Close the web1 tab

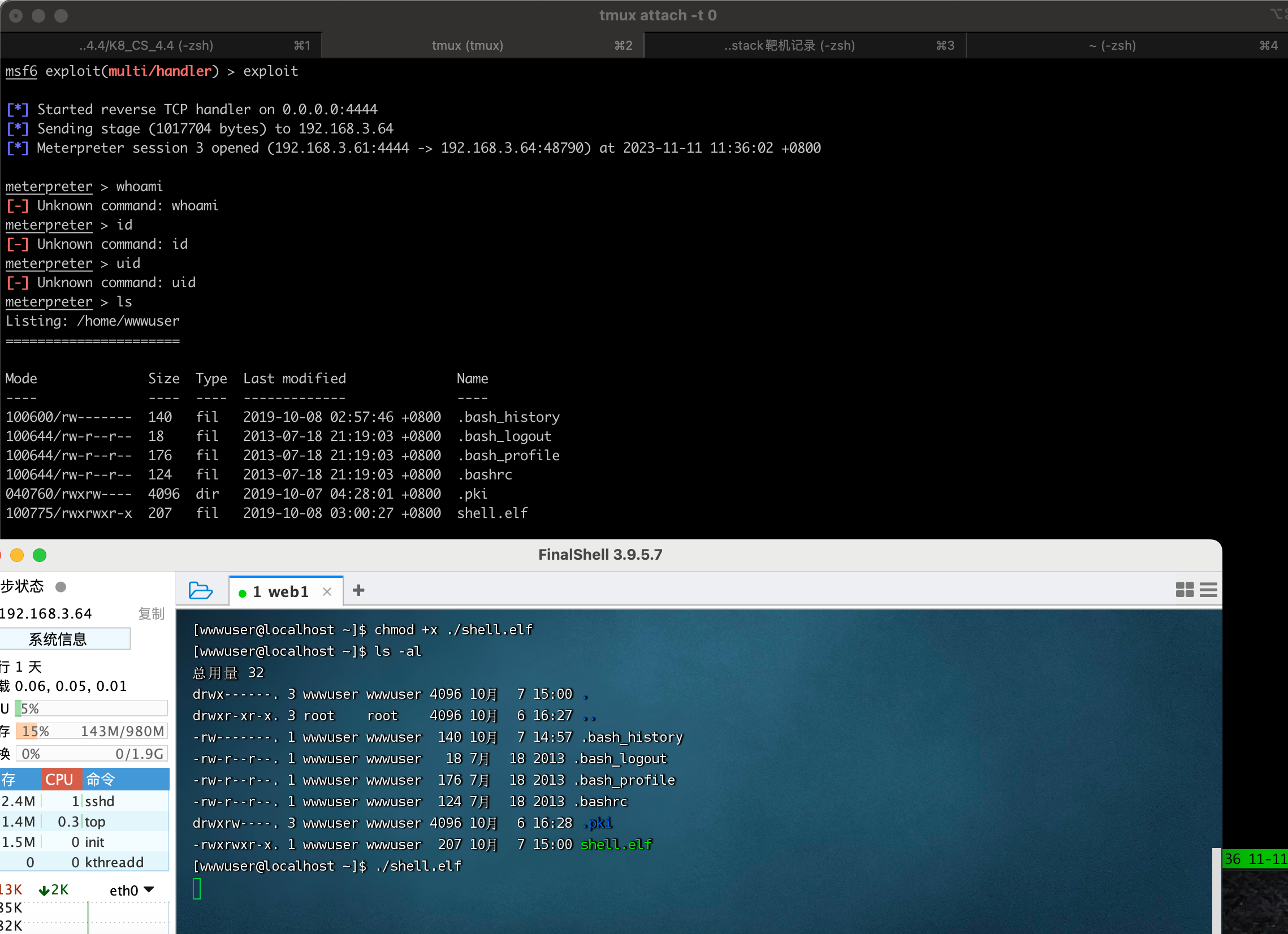[327, 591]
